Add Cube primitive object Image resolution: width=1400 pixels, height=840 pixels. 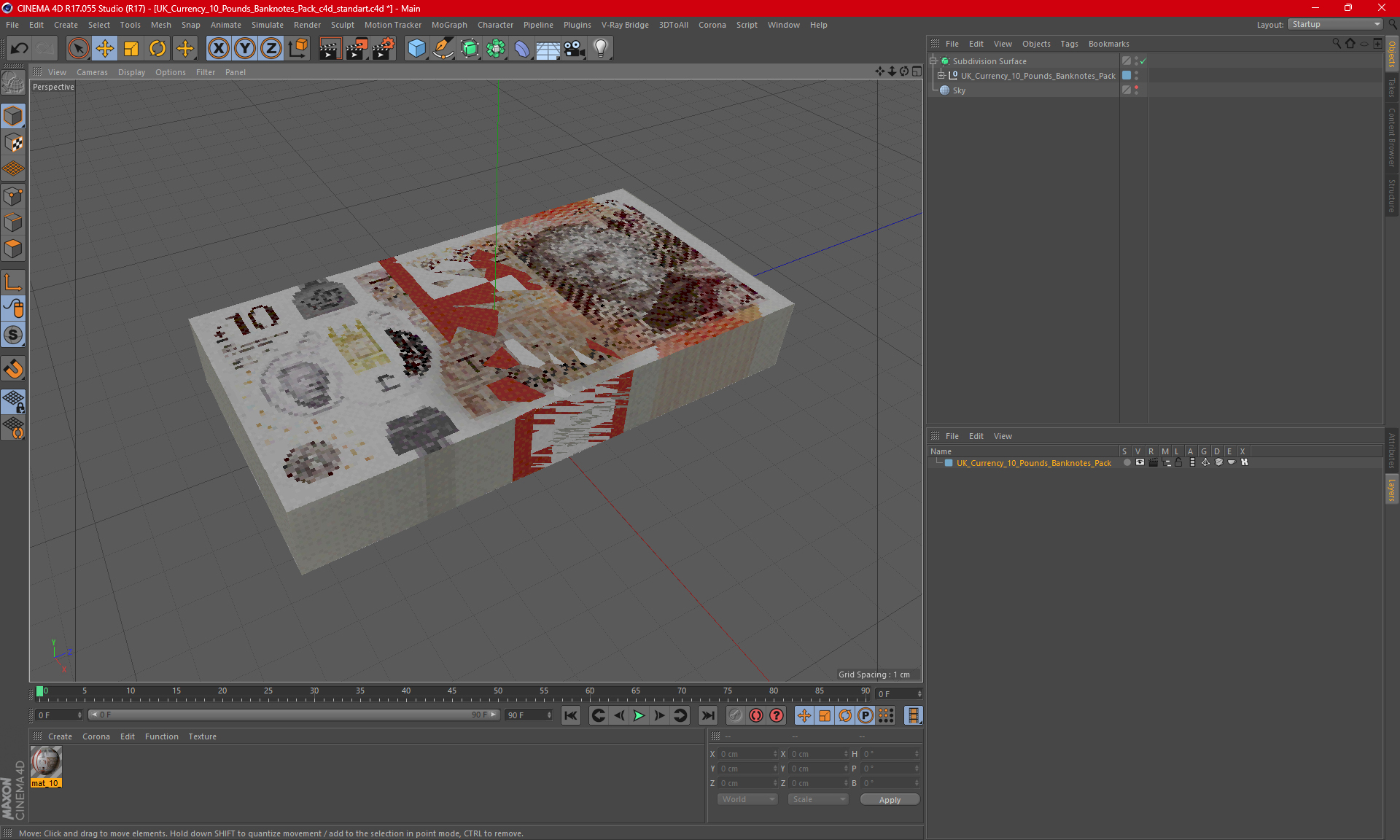click(x=416, y=49)
